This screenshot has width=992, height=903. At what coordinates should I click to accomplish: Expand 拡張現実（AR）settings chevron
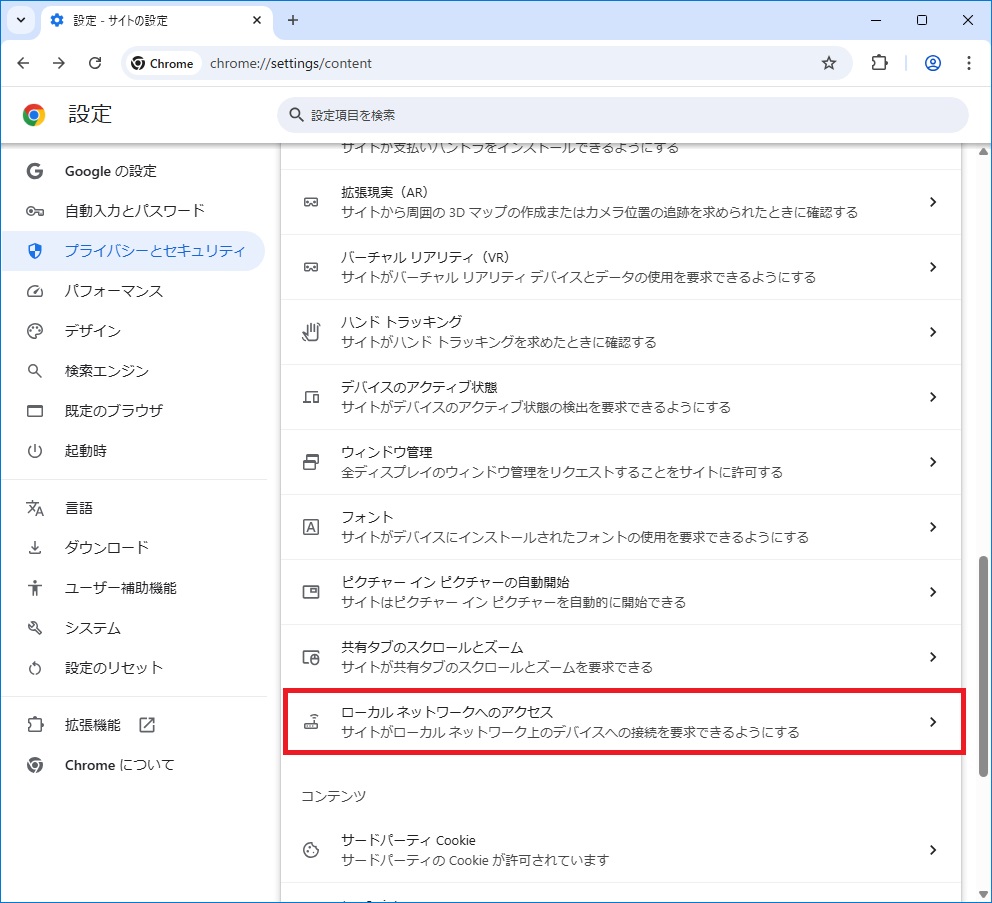click(x=932, y=202)
